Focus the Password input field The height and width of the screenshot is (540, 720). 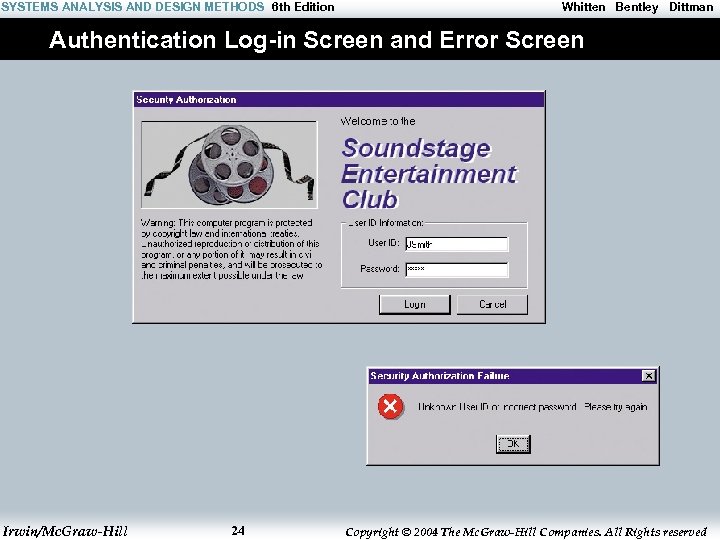(457, 270)
